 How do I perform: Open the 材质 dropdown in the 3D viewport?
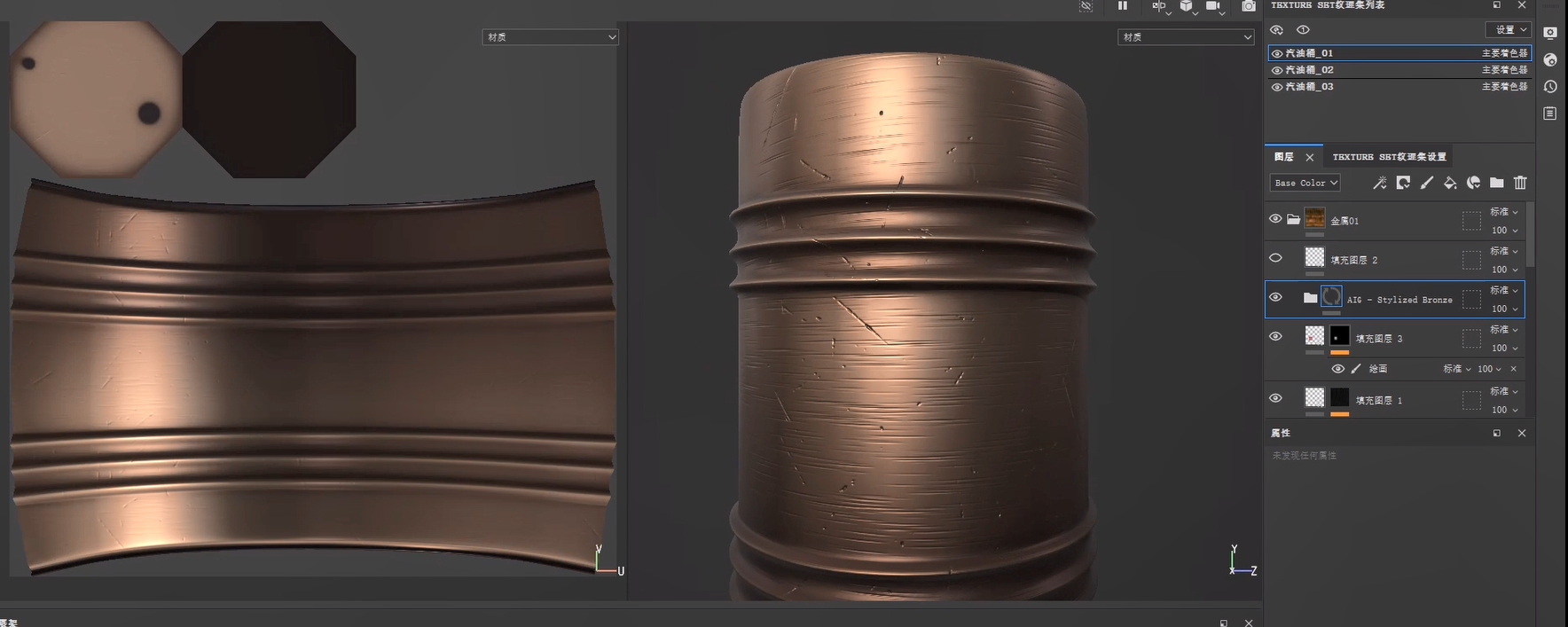(1186, 37)
